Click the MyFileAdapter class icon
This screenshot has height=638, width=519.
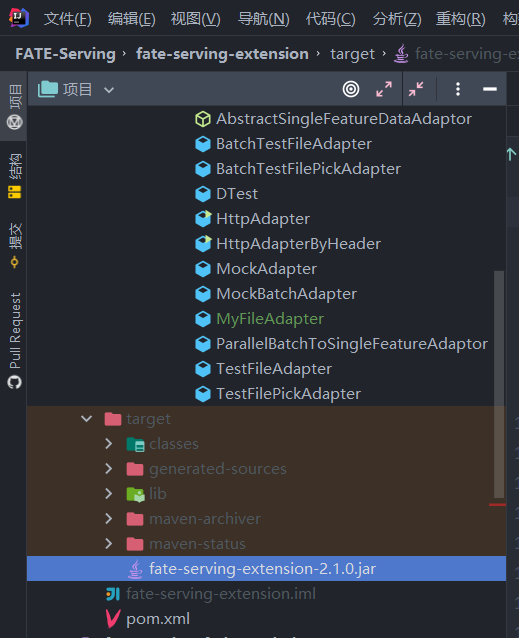[x=203, y=319]
